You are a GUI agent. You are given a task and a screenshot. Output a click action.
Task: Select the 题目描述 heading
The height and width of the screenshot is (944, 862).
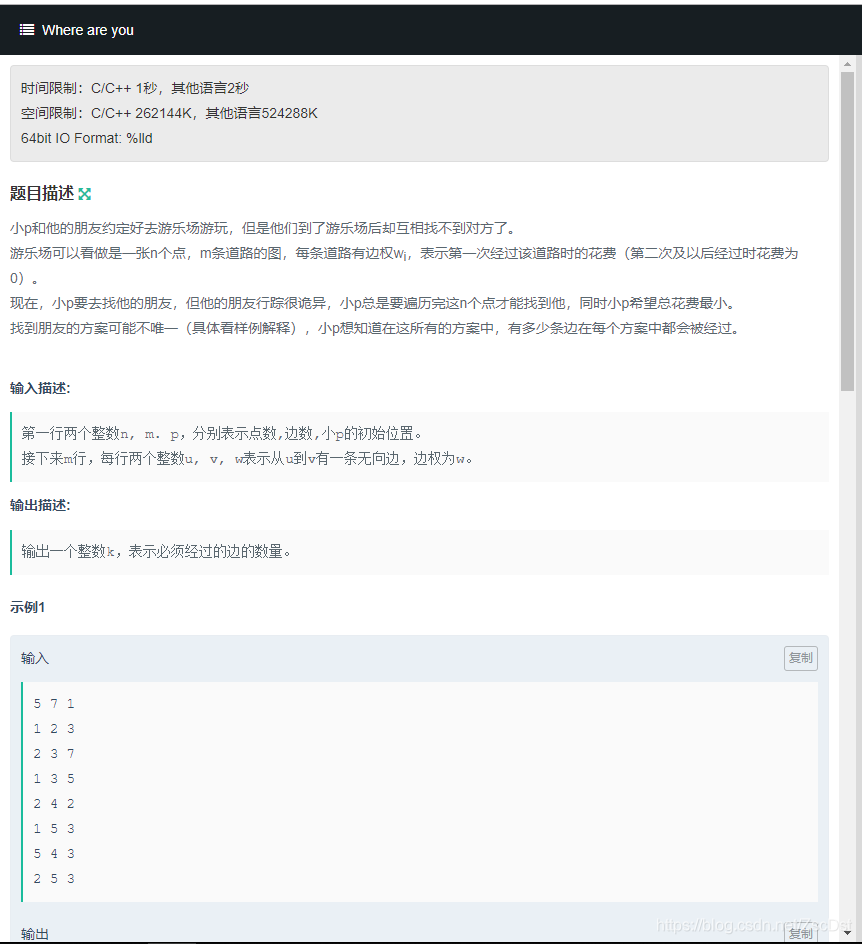(42, 193)
